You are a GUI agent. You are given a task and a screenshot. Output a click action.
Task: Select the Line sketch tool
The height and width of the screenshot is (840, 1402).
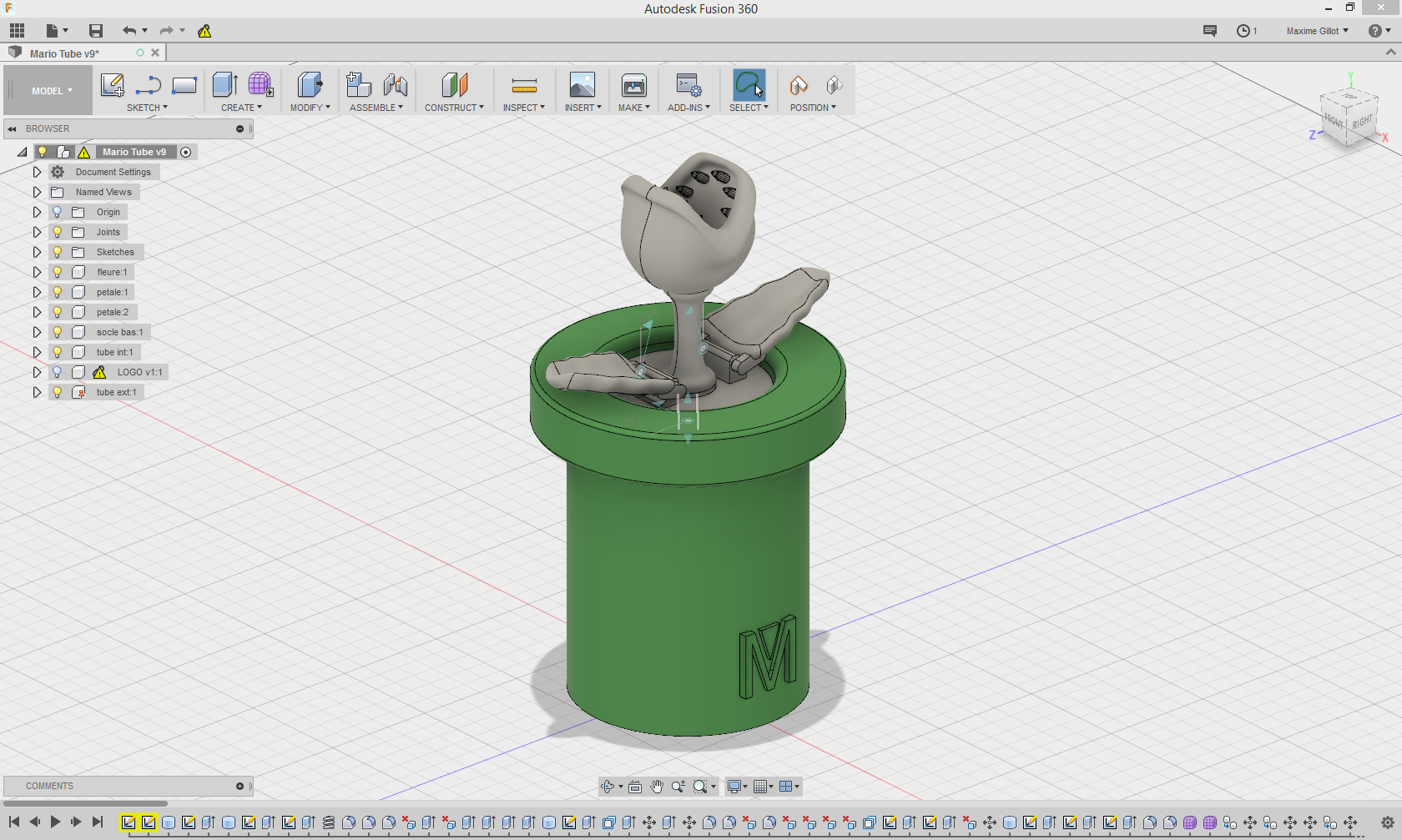tap(148, 85)
